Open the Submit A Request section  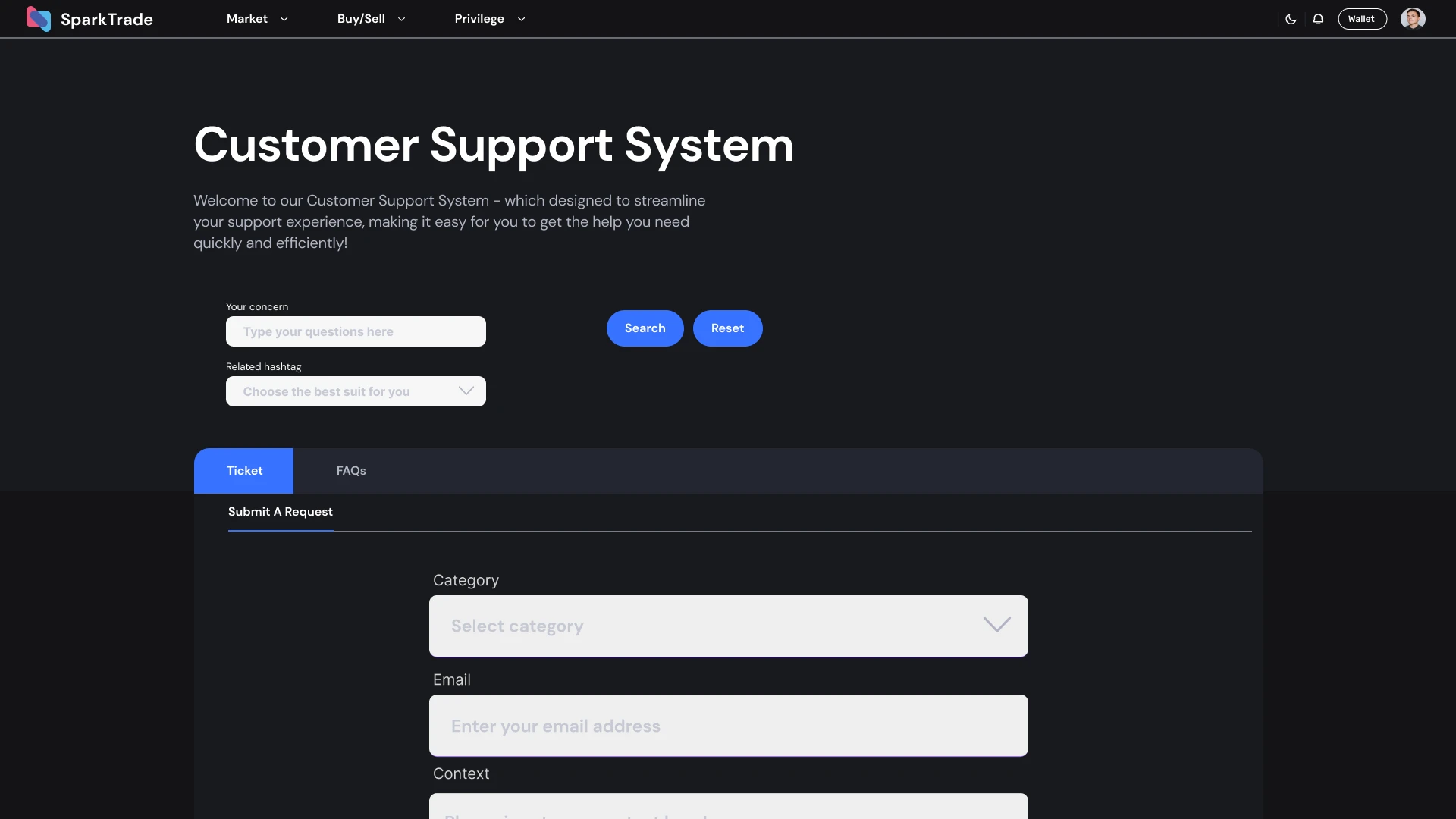pos(280,512)
